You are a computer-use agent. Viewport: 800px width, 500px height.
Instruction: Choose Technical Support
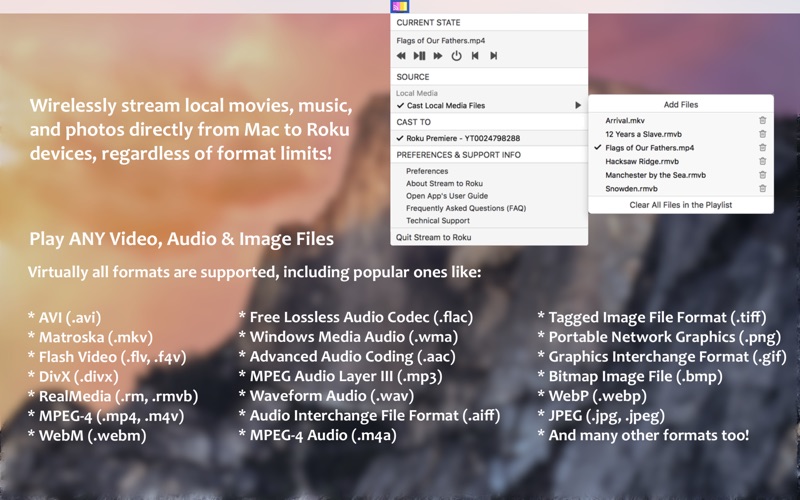point(438,220)
